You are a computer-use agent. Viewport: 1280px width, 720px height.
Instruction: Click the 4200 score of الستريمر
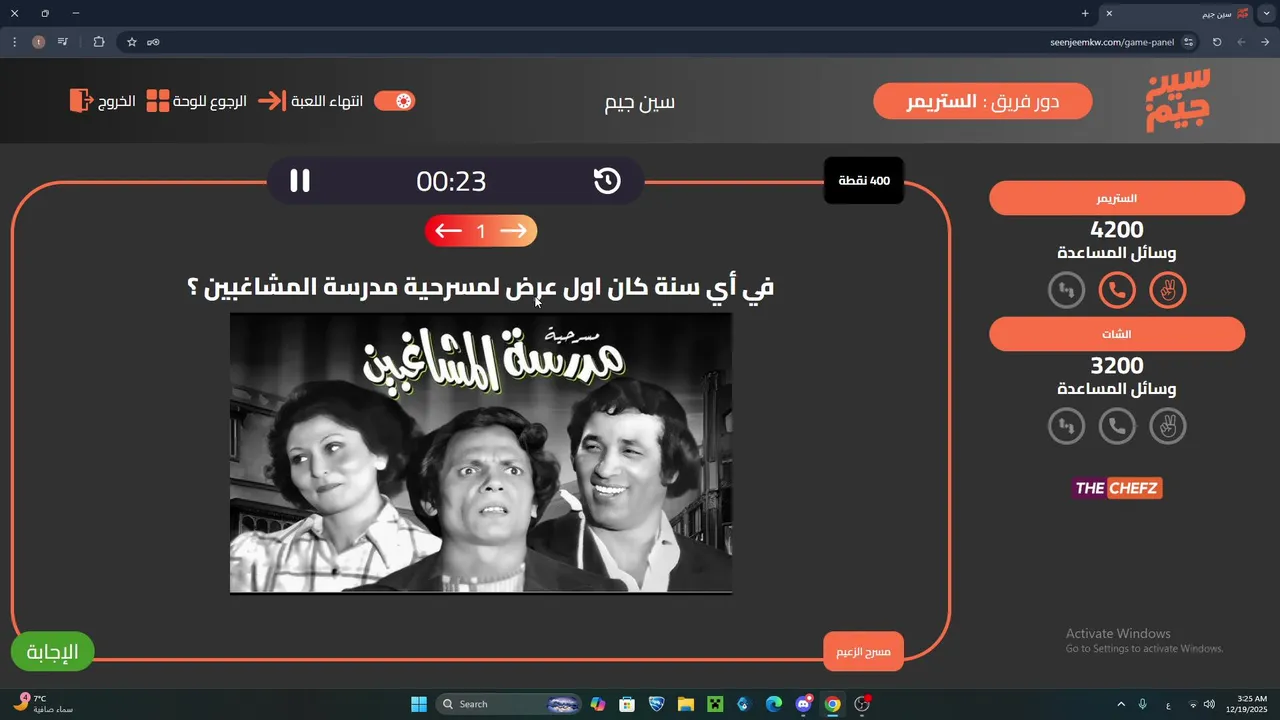[1117, 230]
